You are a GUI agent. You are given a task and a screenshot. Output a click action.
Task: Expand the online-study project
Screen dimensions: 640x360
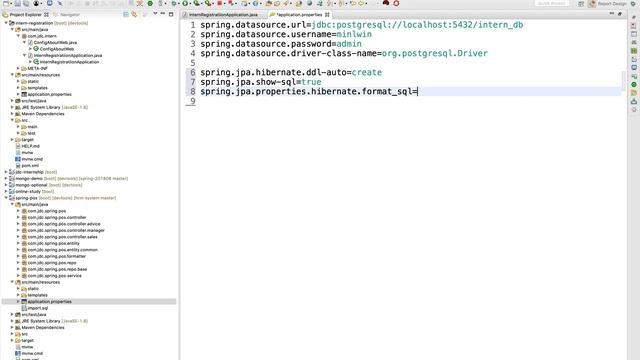[6, 191]
